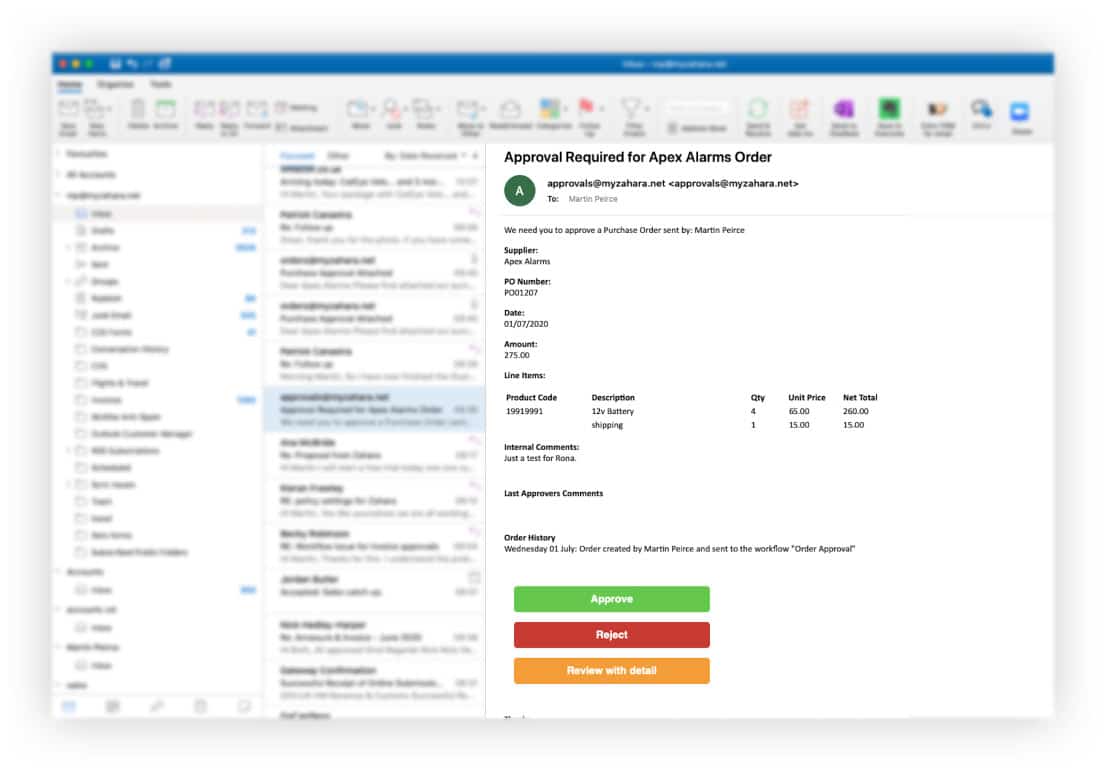Open the Inbox folder in sidebar
1106x770 pixels.
(157, 214)
